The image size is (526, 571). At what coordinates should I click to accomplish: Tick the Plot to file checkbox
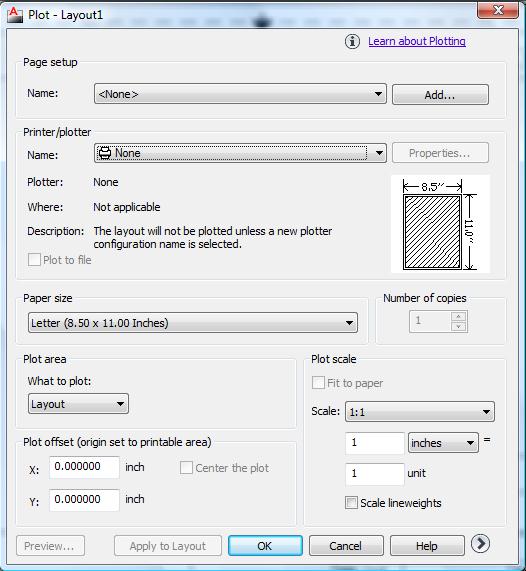coord(34,260)
